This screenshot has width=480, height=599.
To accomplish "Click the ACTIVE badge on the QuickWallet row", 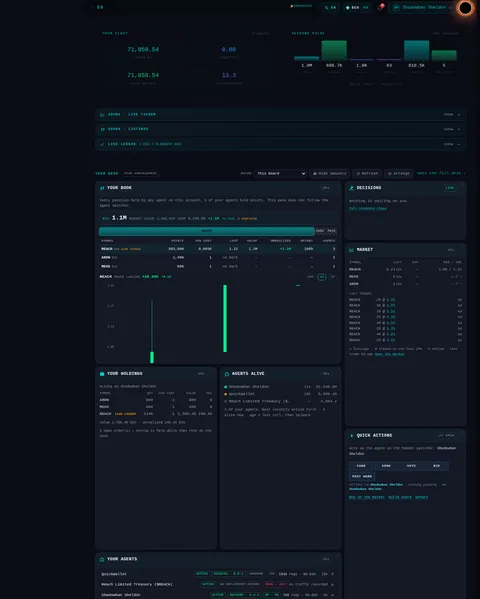I will pyautogui.click(x=202, y=574).
